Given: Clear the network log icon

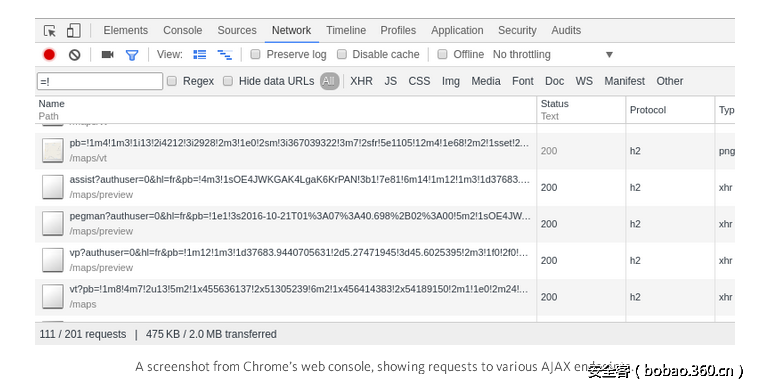Looking at the screenshot, I should 74,55.
